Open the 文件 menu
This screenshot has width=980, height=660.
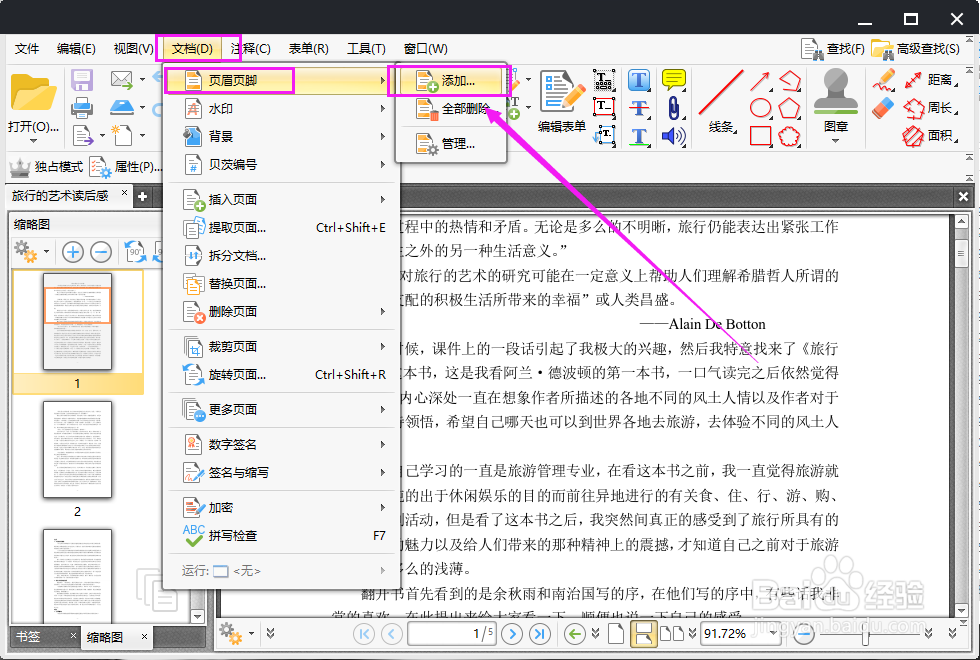27,49
